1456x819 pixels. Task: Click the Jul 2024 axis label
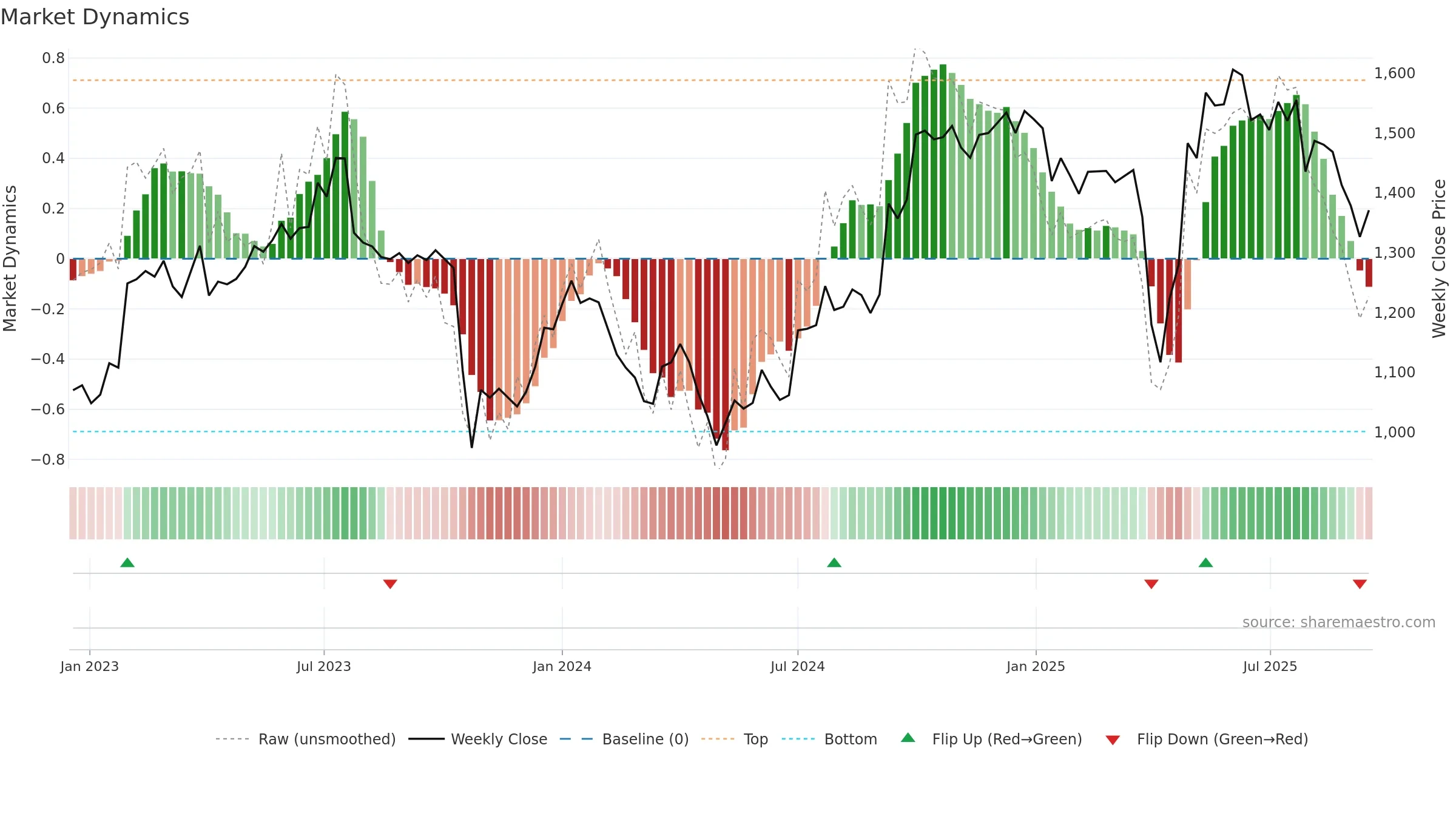click(798, 666)
